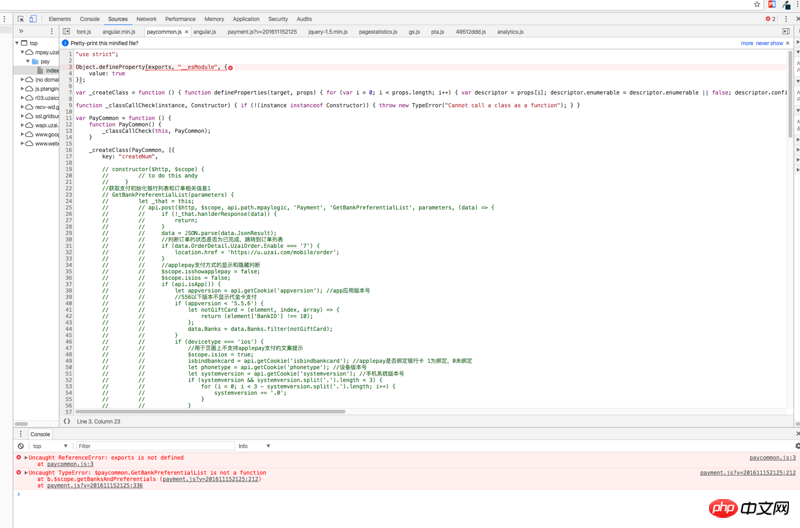Open the Memory tab
Image resolution: width=800 pixels, height=528 pixels.
214,19
